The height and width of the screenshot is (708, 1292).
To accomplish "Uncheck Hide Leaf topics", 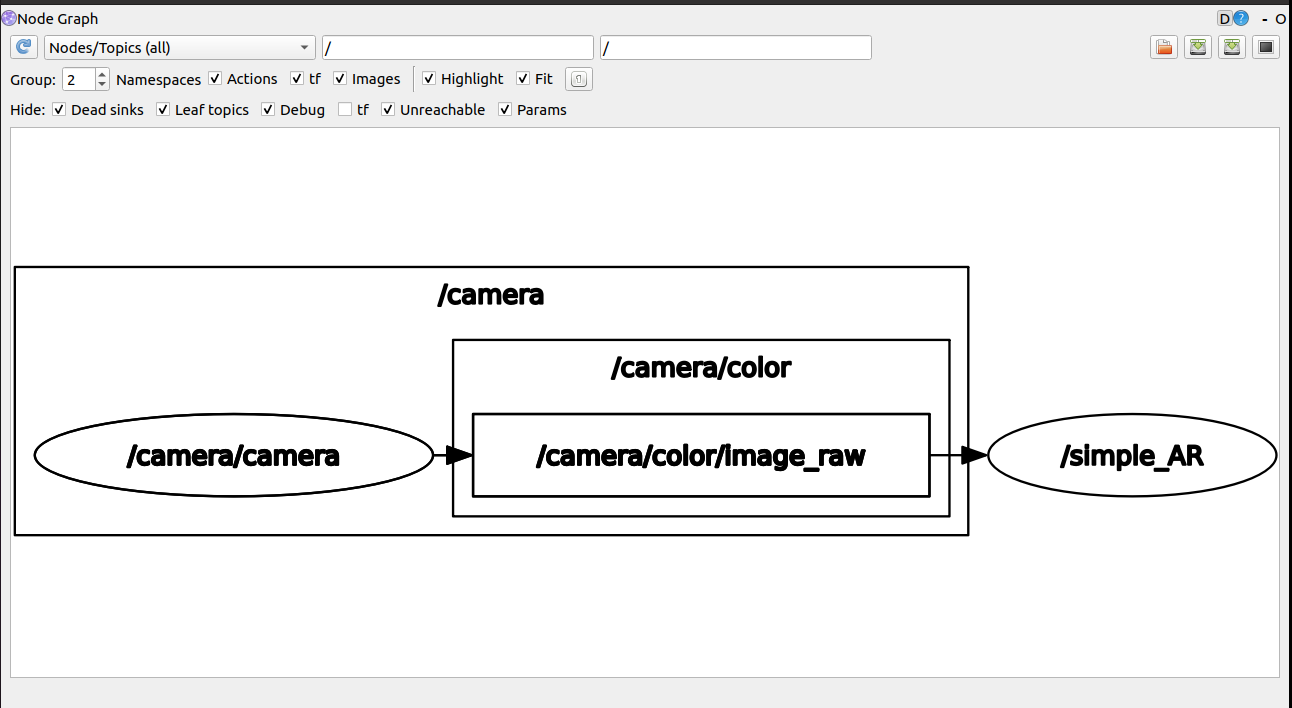I will (163, 110).
